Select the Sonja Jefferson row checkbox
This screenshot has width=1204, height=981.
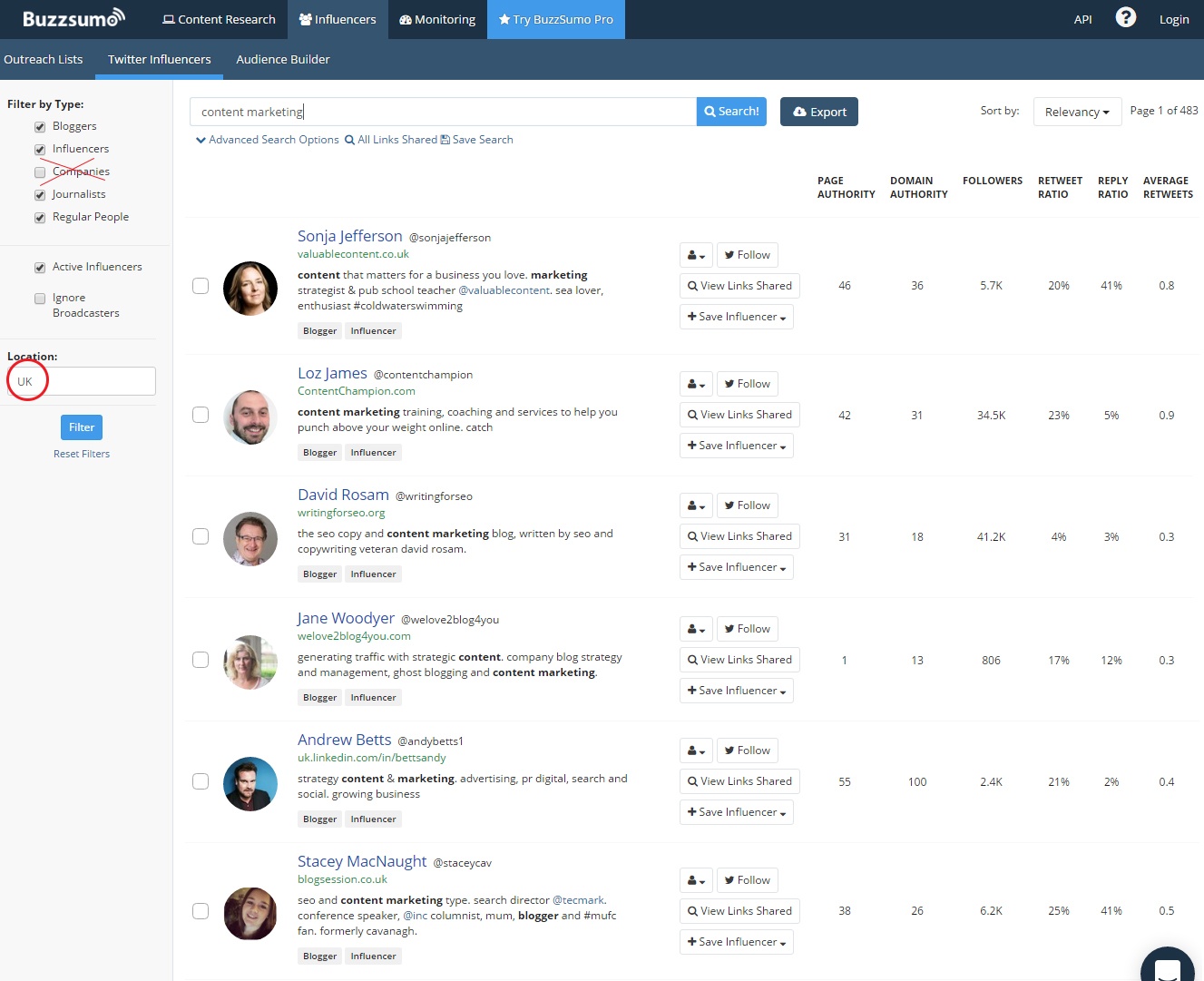201,286
